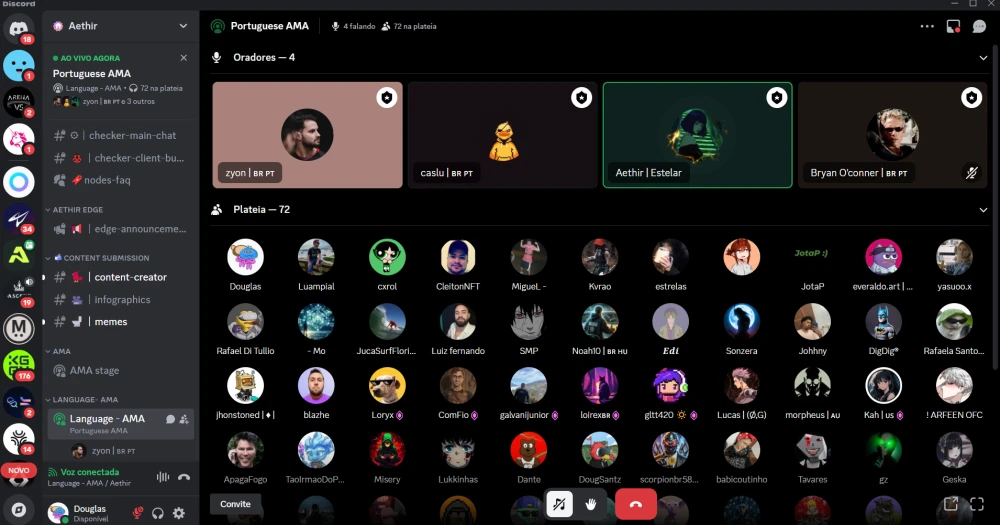
Task: Click the Portuguese AMA live event title
Action: [x=92, y=73]
